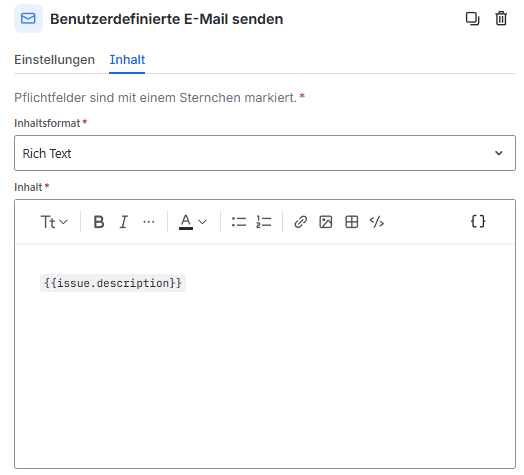Open smart values curly braces picker
The image size is (524, 475).
point(478,221)
